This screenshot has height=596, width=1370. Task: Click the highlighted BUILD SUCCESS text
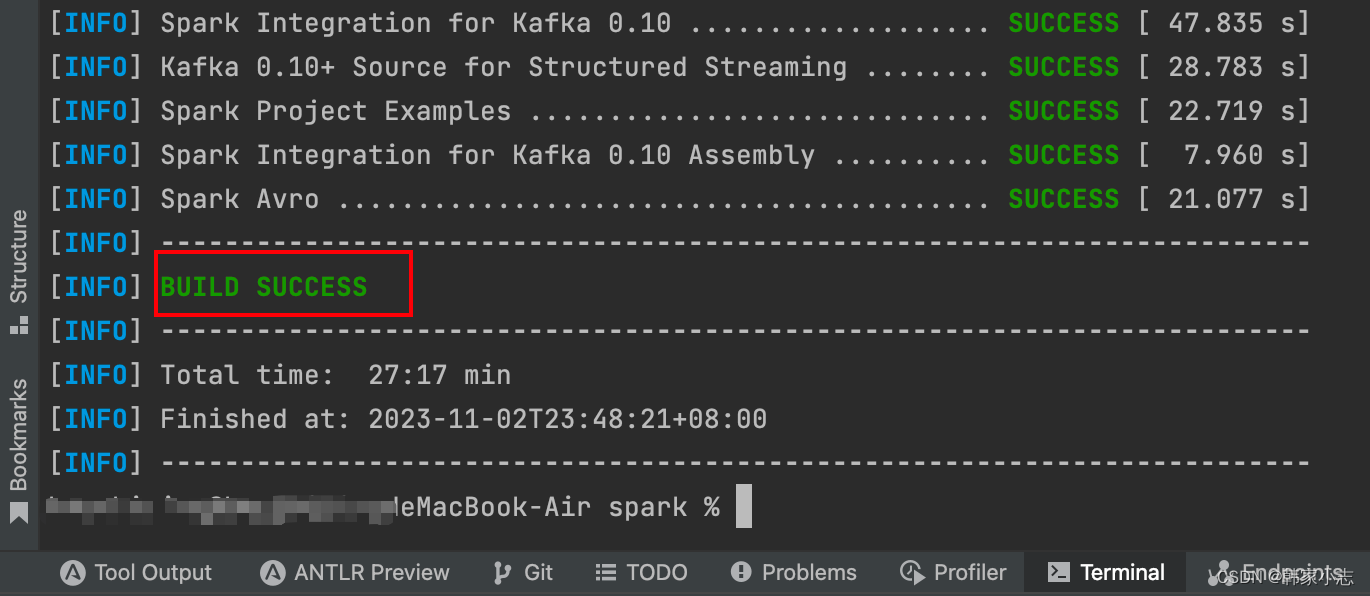tap(265, 285)
